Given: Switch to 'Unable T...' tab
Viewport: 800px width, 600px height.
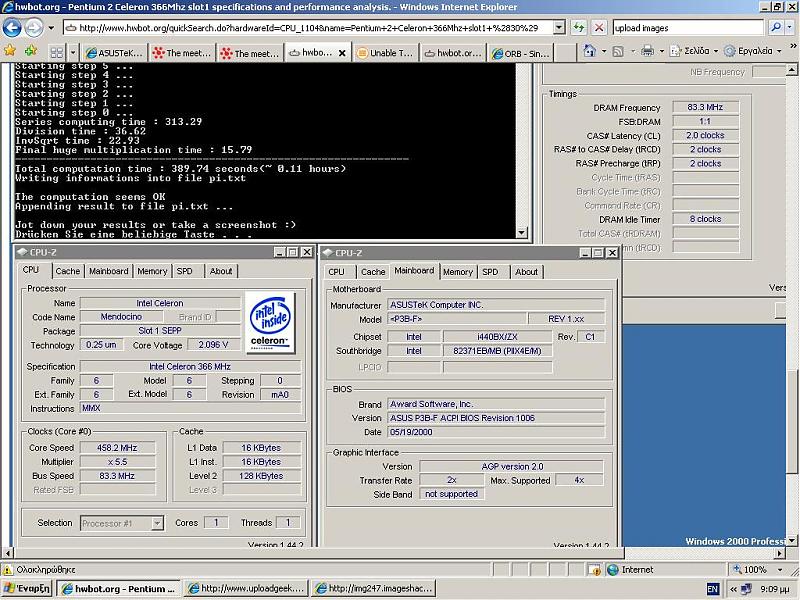Looking at the screenshot, I should click(x=386, y=53).
